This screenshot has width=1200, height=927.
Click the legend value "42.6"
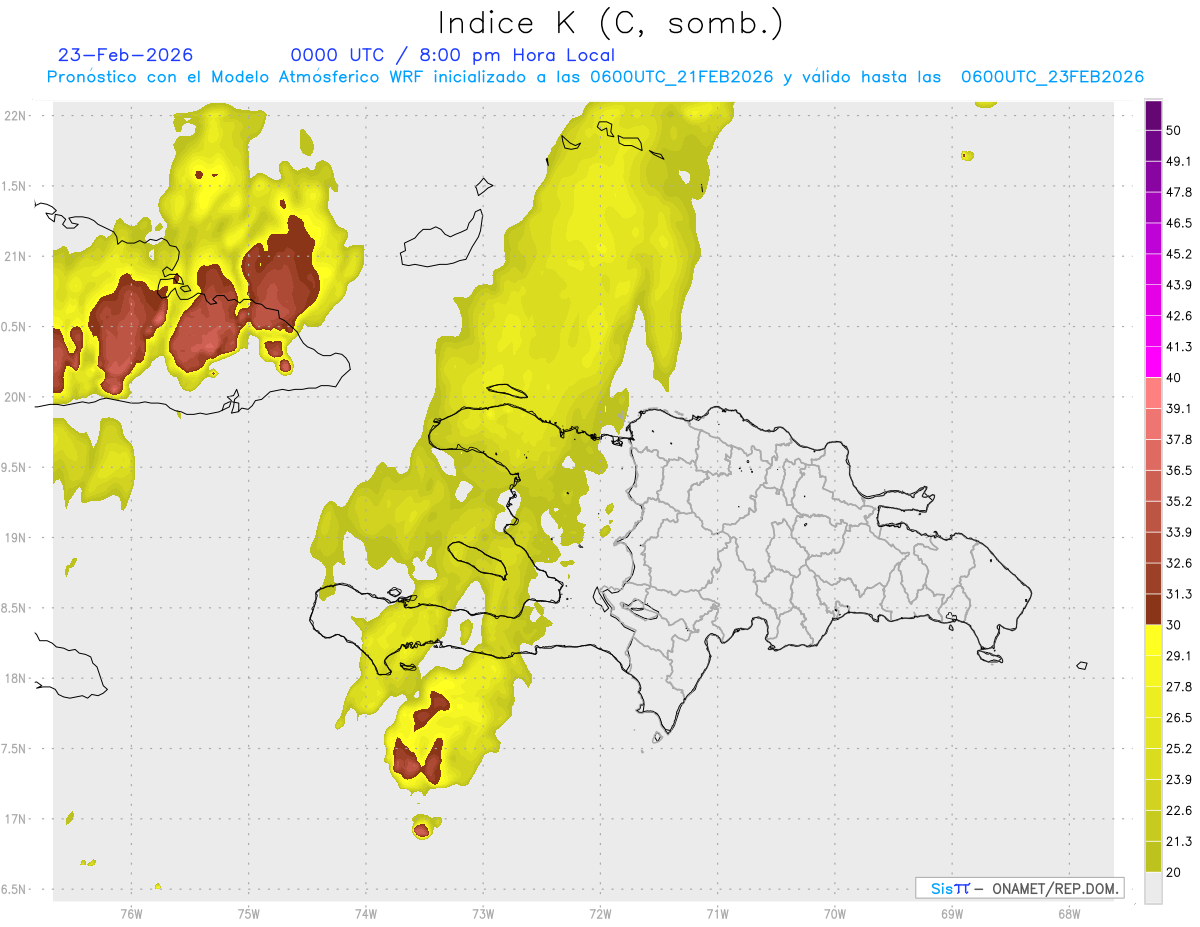[x=1179, y=317]
